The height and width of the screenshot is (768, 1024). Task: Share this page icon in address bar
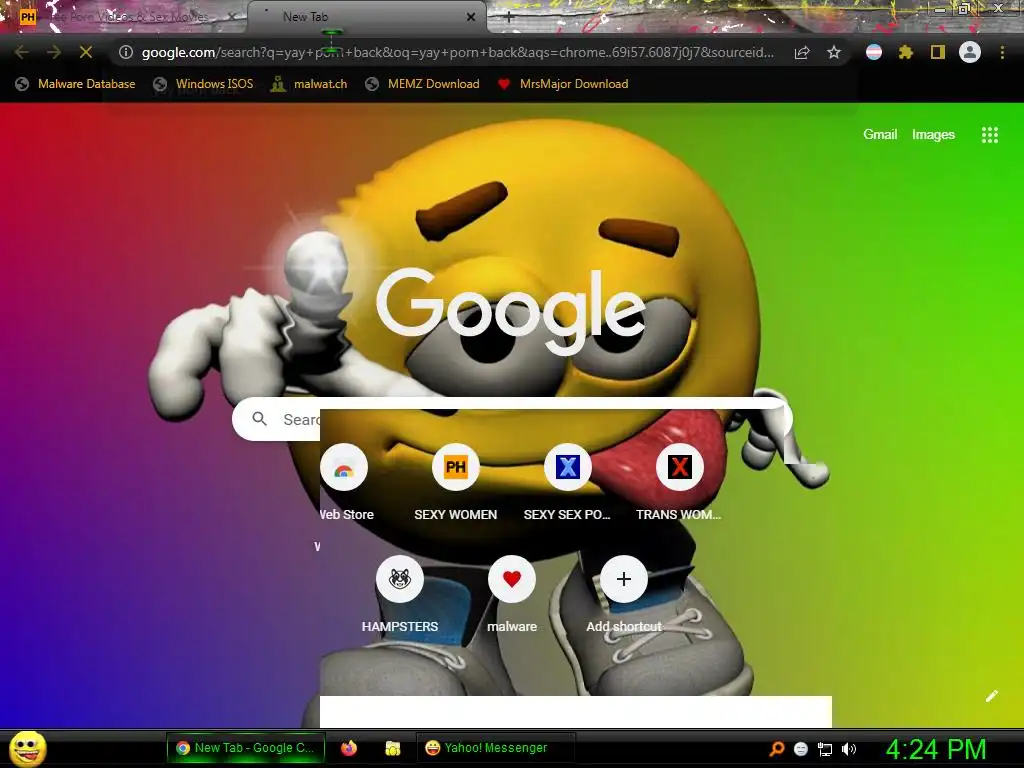[x=802, y=53]
